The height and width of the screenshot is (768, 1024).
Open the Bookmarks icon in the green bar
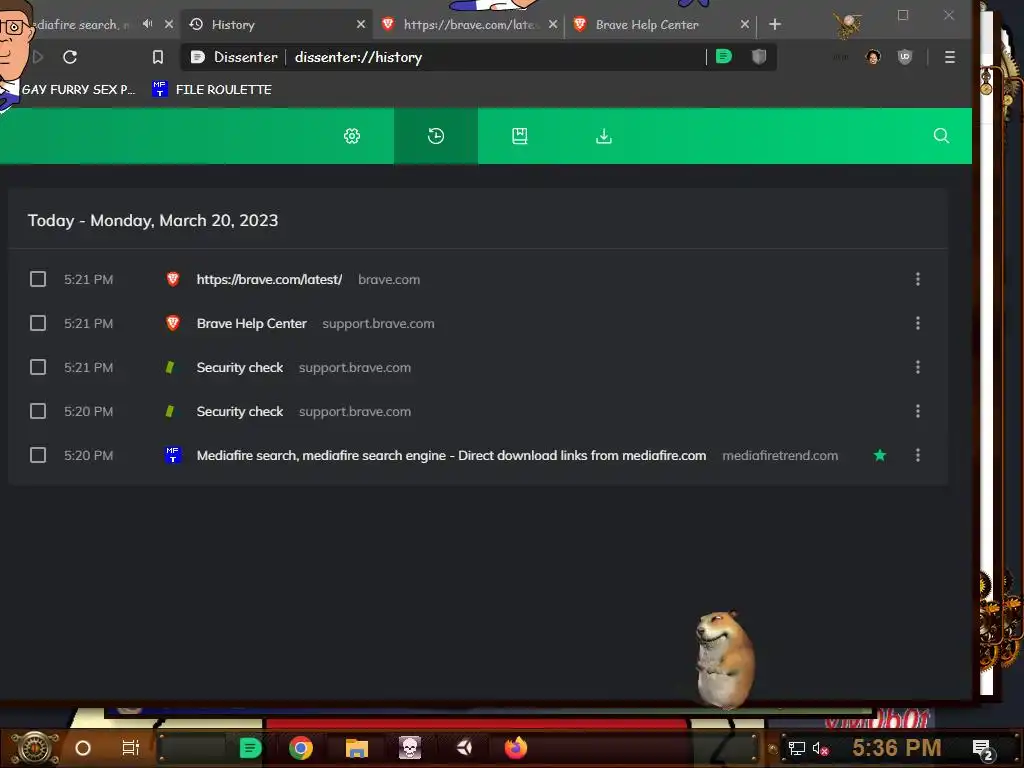(x=520, y=136)
